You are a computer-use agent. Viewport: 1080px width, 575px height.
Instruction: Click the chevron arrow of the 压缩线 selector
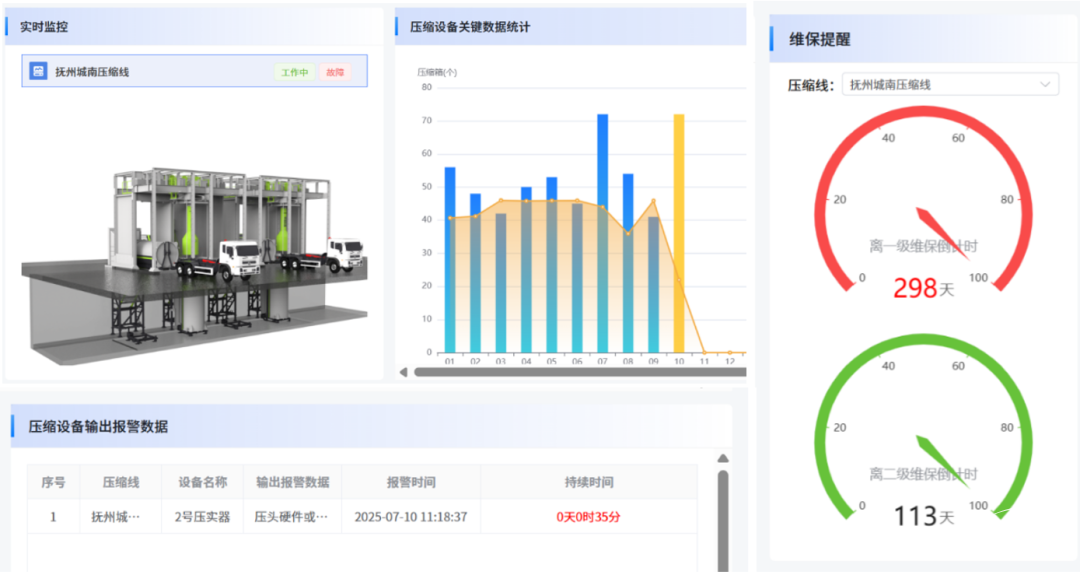coord(1046,85)
